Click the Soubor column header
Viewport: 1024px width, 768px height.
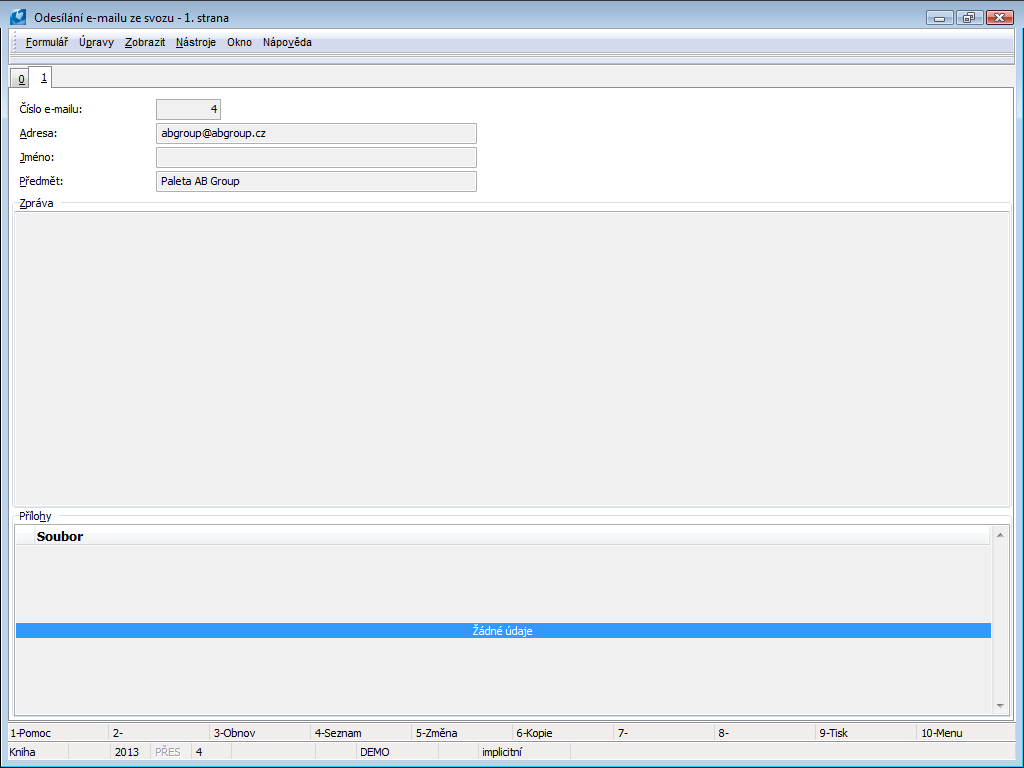click(x=513, y=536)
